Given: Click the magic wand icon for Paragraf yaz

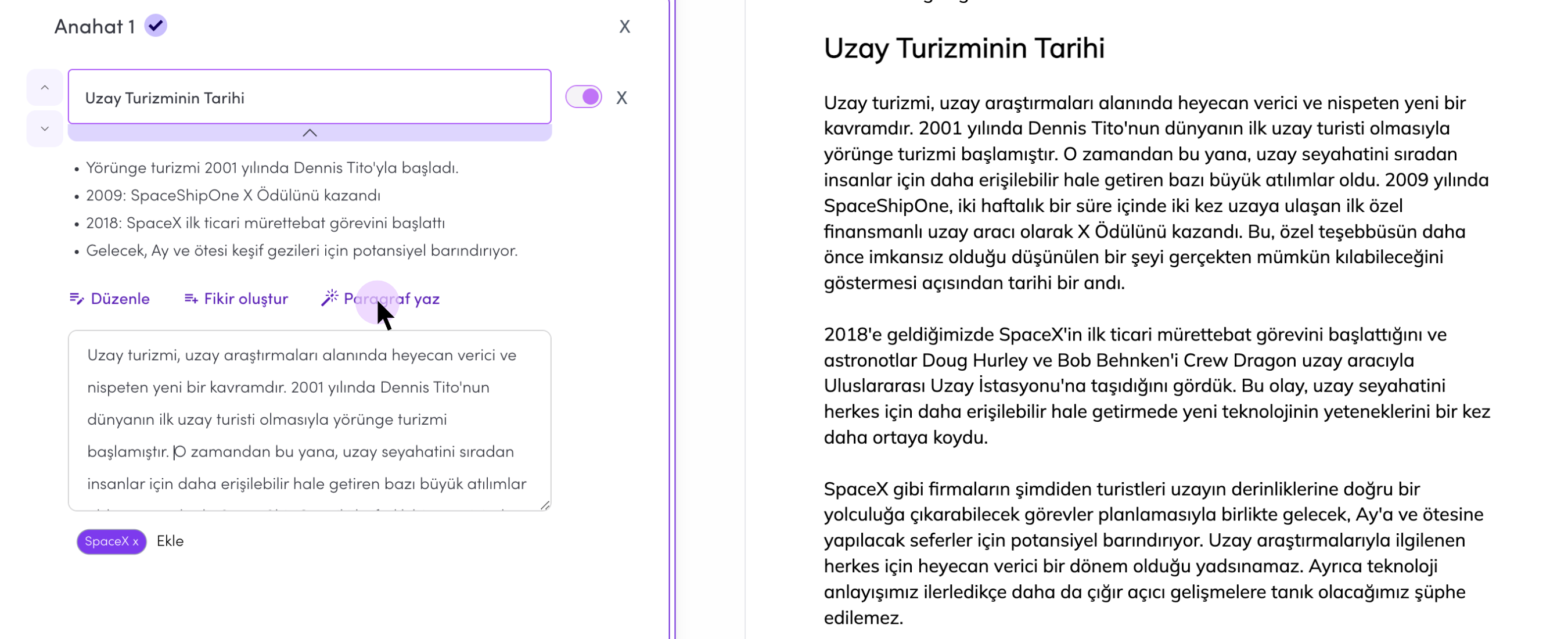Looking at the screenshot, I should pos(329,297).
